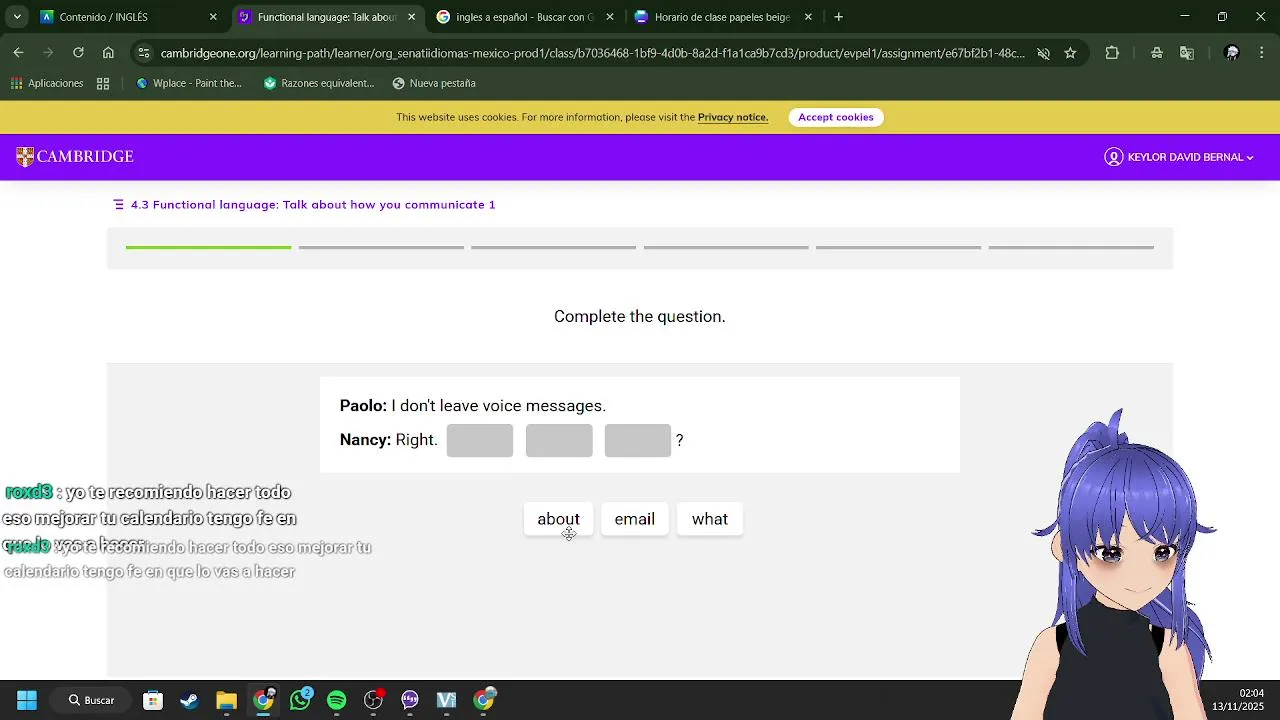
Task: Open the tab search dropdown arrow
Action: [17, 17]
